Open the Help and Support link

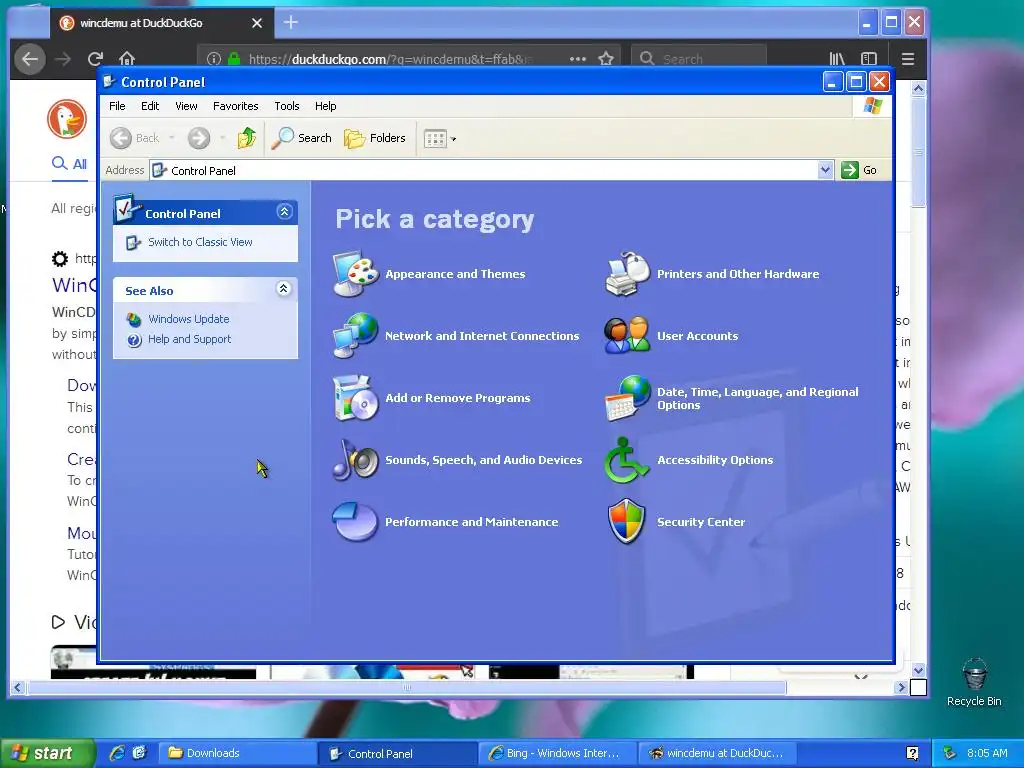[189, 339]
